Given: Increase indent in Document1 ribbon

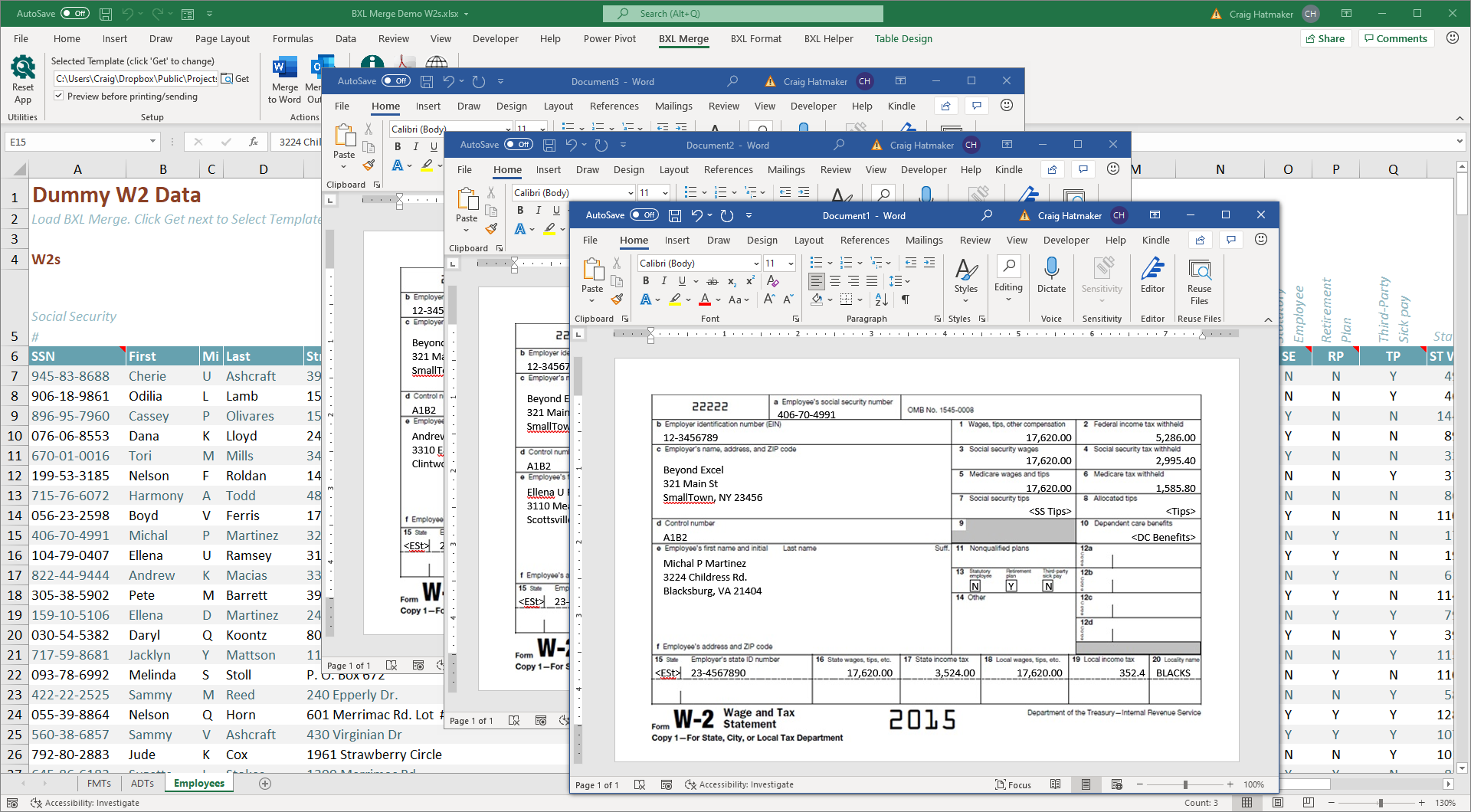Looking at the screenshot, I should [929, 263].
